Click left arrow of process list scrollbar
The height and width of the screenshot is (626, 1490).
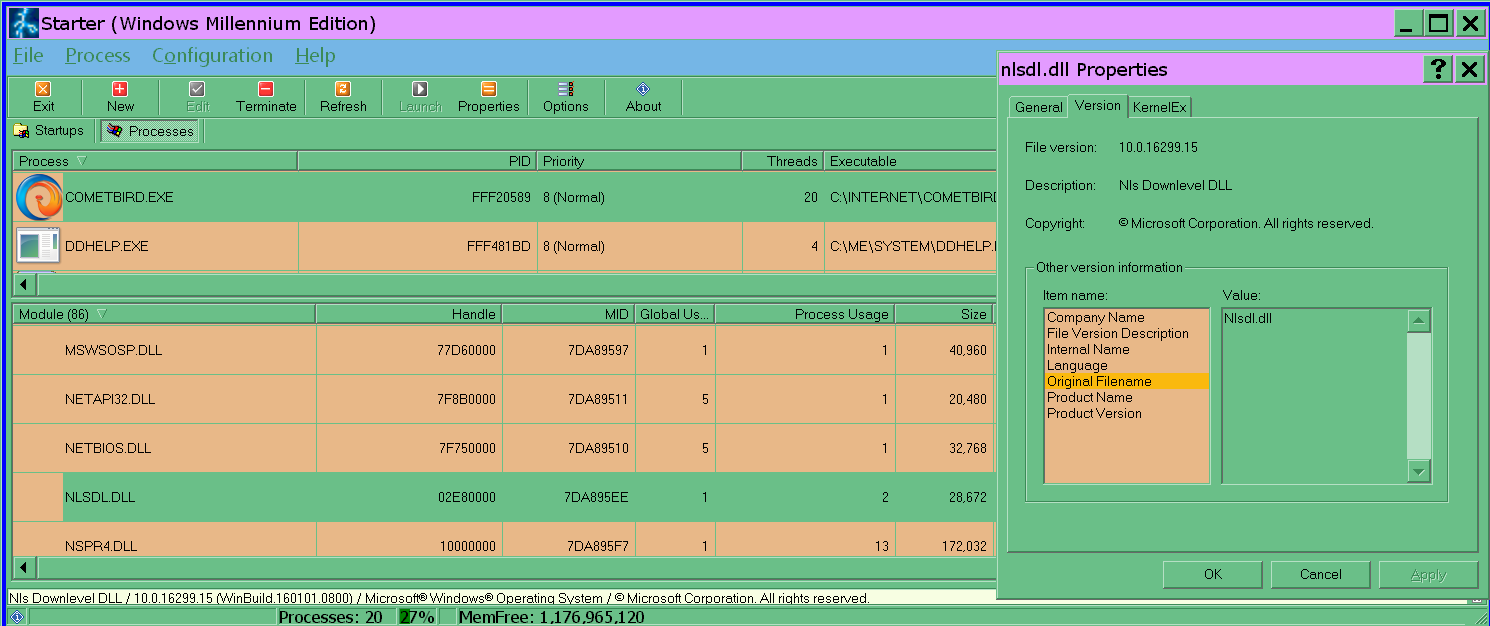pyautogui.click(x=23, y=284)
